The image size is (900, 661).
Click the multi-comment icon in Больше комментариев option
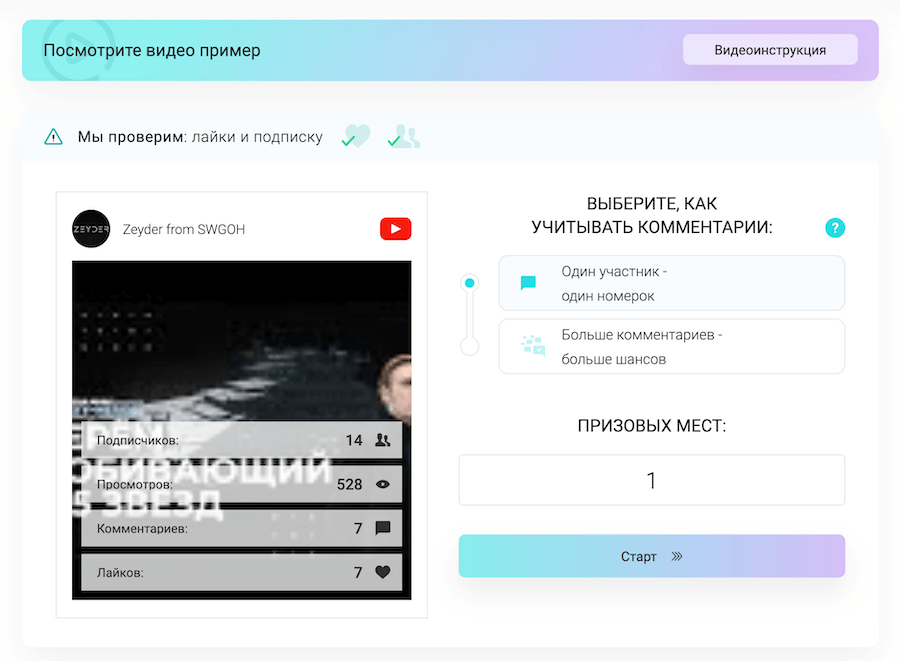(x=533, y=345)
